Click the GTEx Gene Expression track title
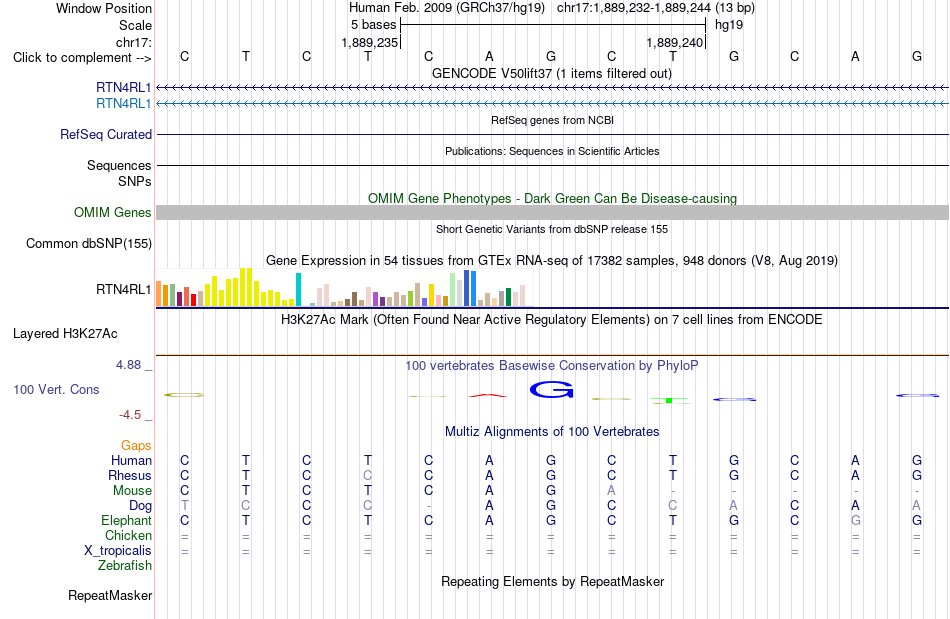Viewport: 950px width, 619px height. click(x=552, y=260)
